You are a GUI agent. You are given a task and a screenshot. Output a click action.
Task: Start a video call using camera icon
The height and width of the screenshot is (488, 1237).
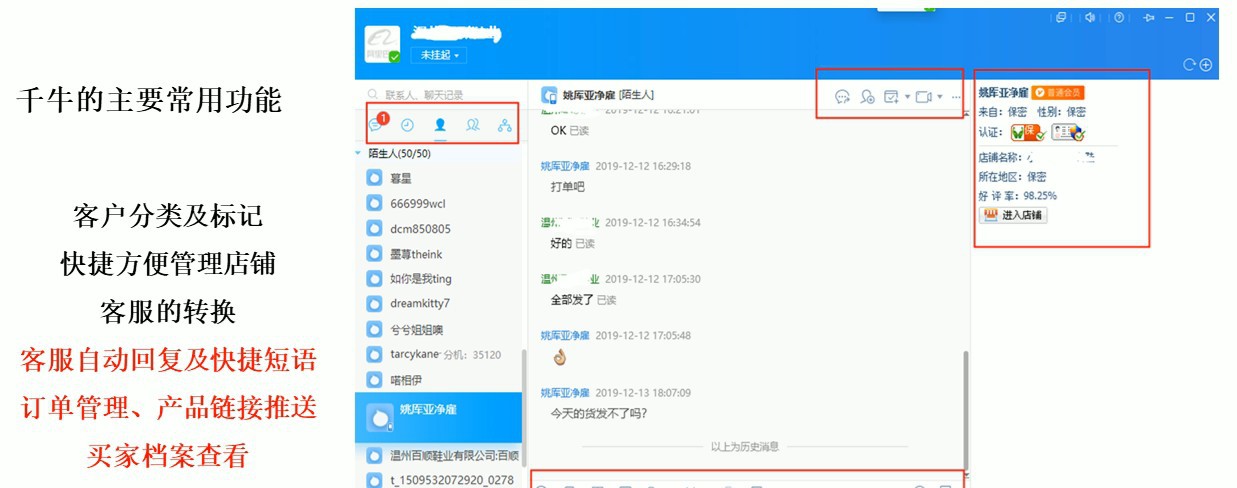pos(923,97)
